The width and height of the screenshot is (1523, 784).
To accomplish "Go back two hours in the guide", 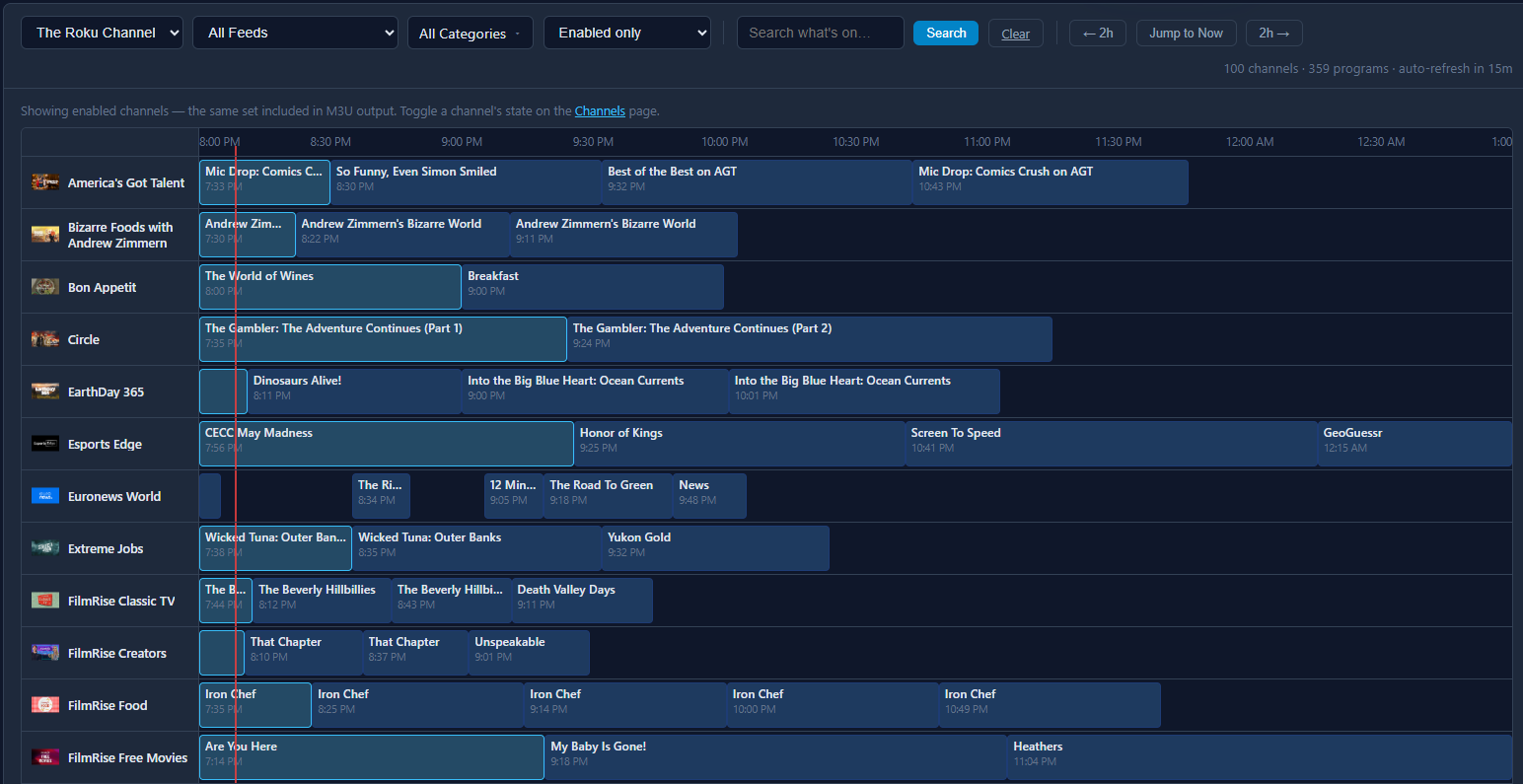I will (x=1098, y=33).
